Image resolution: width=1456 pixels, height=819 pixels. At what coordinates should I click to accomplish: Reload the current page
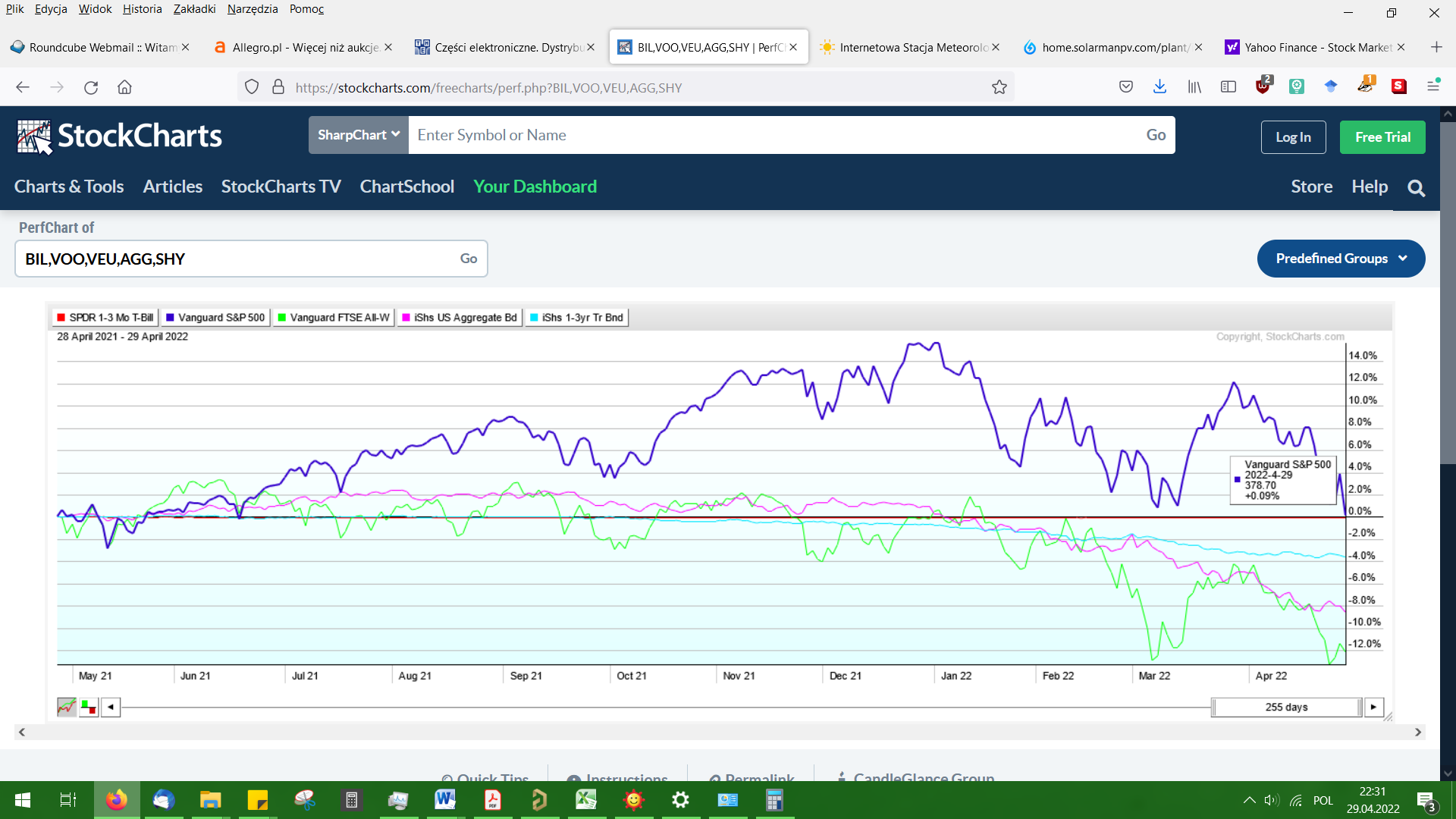(x=91, y=87)
